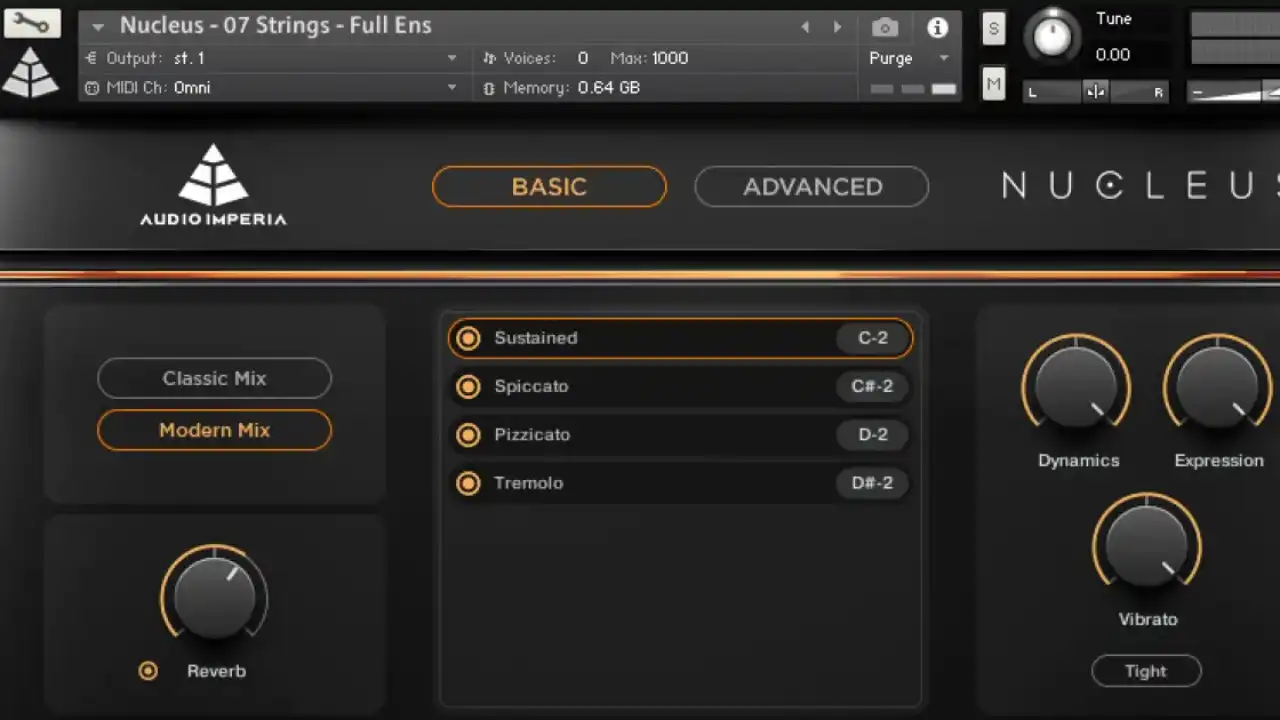Select the BASIC tab
This screenshot has width=1280, height=720.
coord(549,187)
